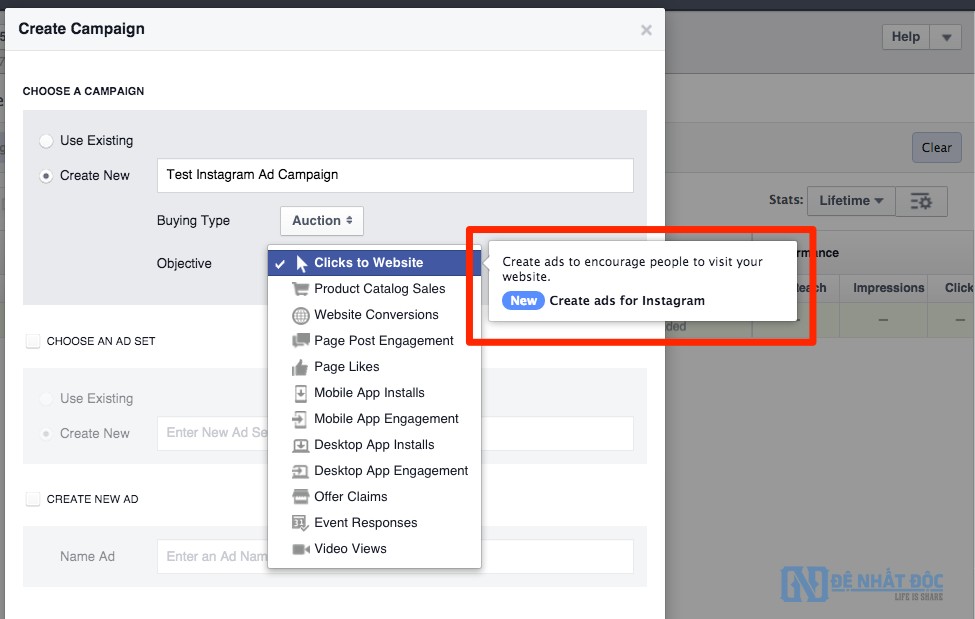Expand the Lifetime stats dropdown

[850, 201]
